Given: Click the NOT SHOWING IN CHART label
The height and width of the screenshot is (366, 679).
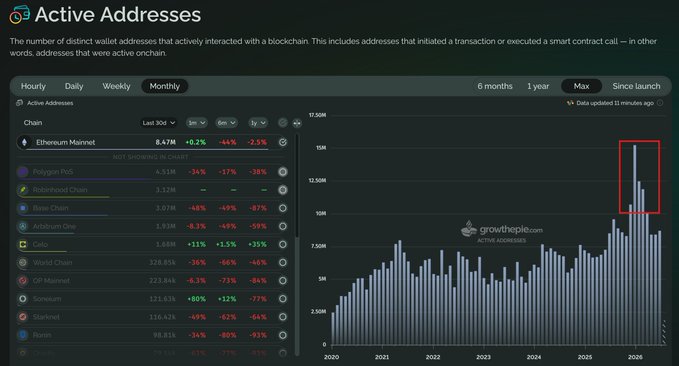Looking at the screenshot, I should coord(150,157).
